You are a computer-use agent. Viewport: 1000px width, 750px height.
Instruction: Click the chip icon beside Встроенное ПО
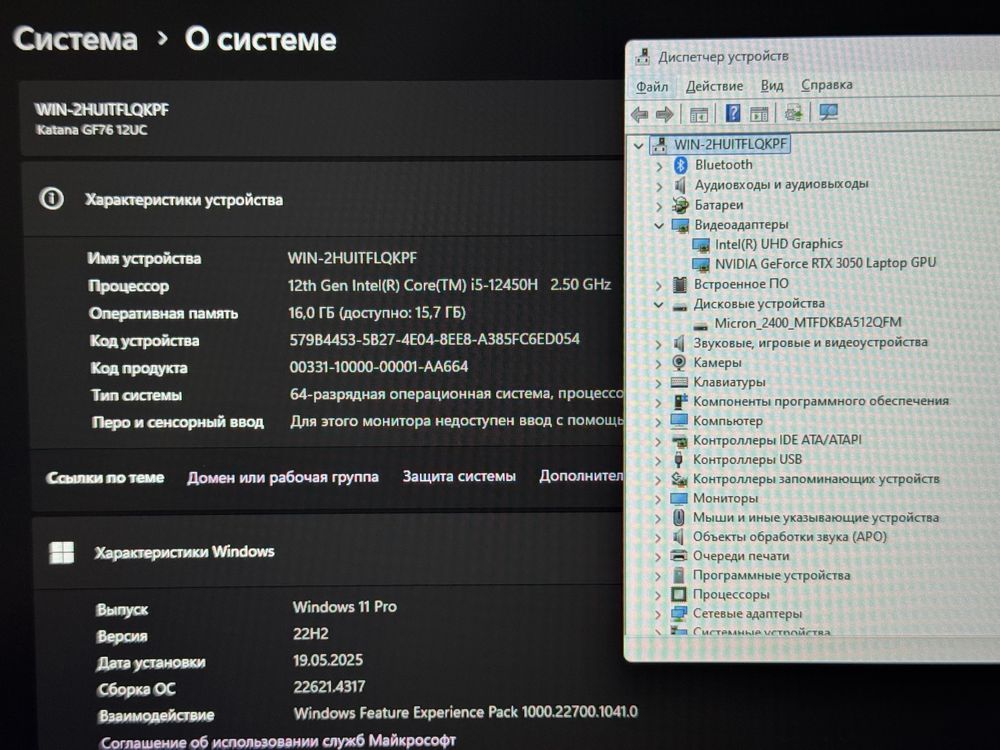point(680,284)
